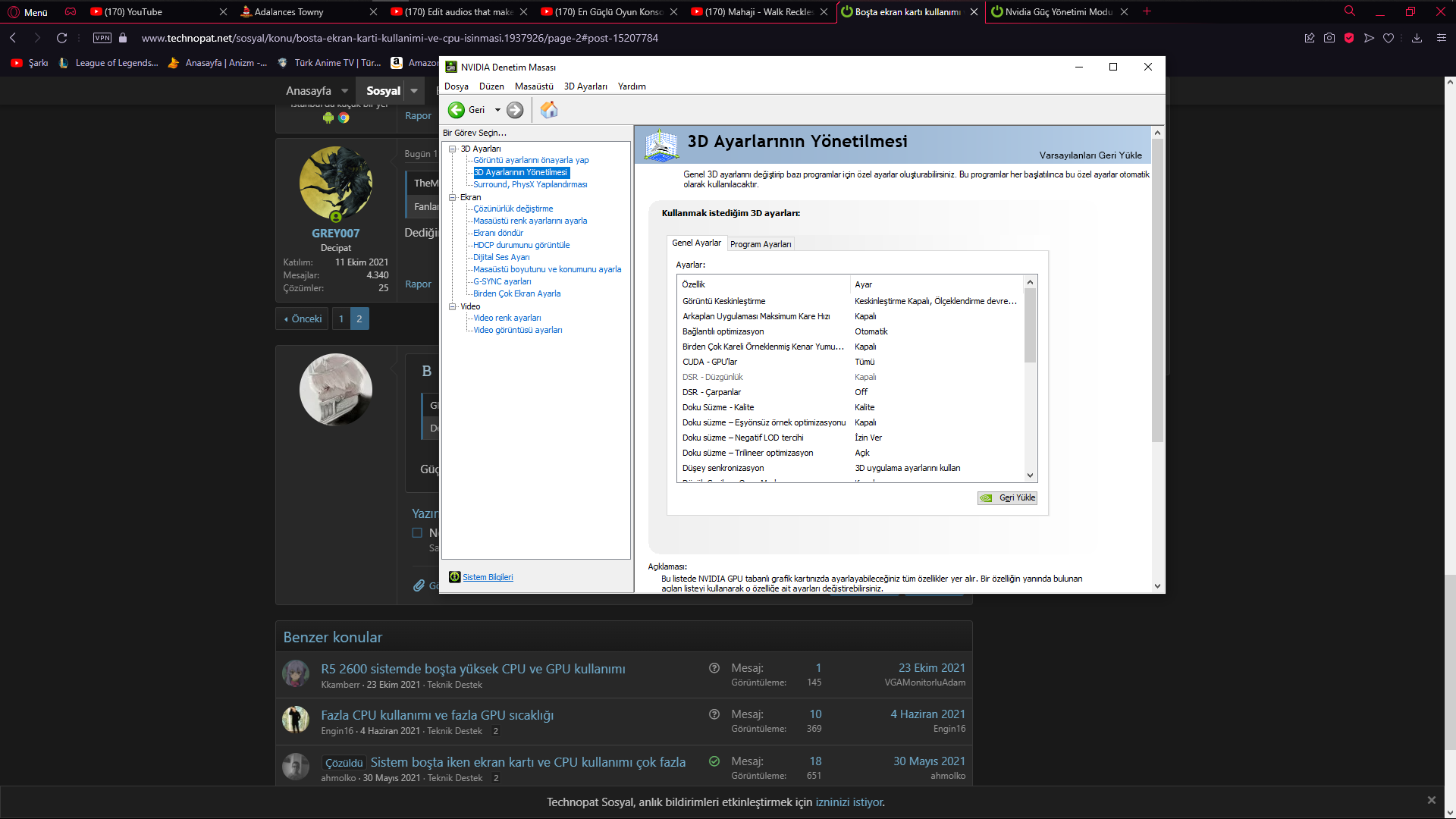Click GREY007 user avatar
Screen dimensions: 1456x819
pyautogui.click(x=336, y=184)
